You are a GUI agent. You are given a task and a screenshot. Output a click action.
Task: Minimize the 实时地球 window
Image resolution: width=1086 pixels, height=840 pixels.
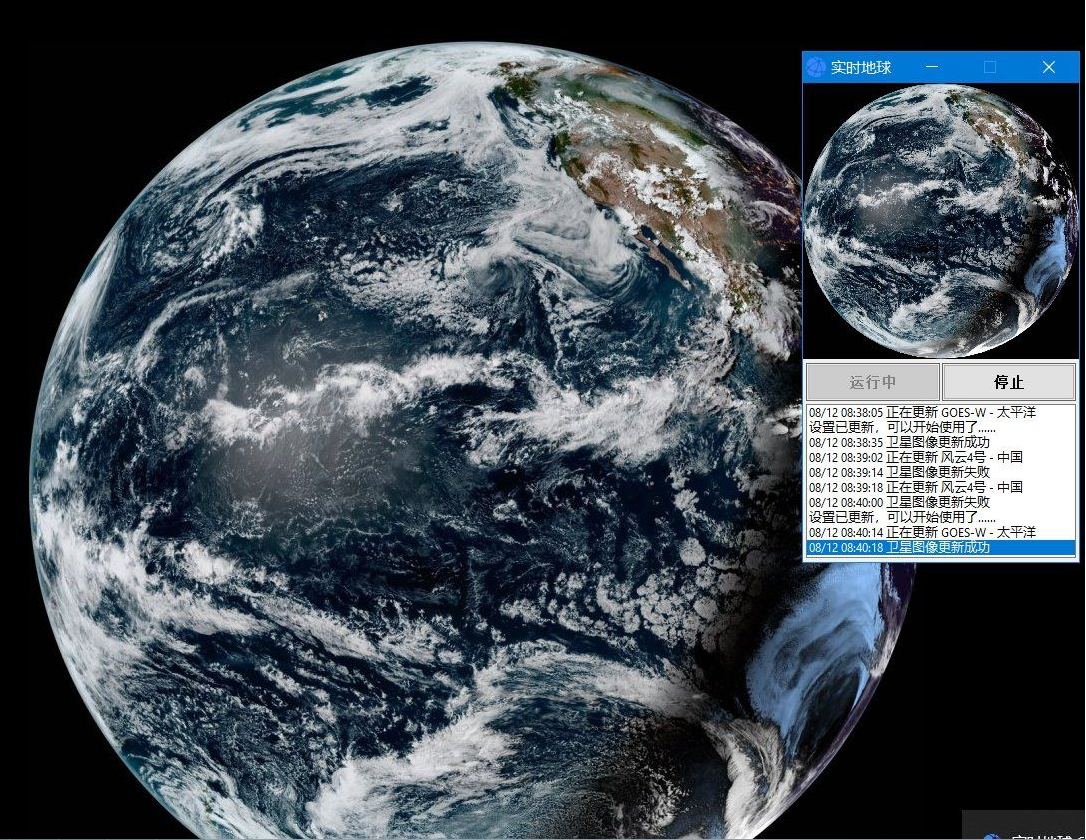(932, 67)
